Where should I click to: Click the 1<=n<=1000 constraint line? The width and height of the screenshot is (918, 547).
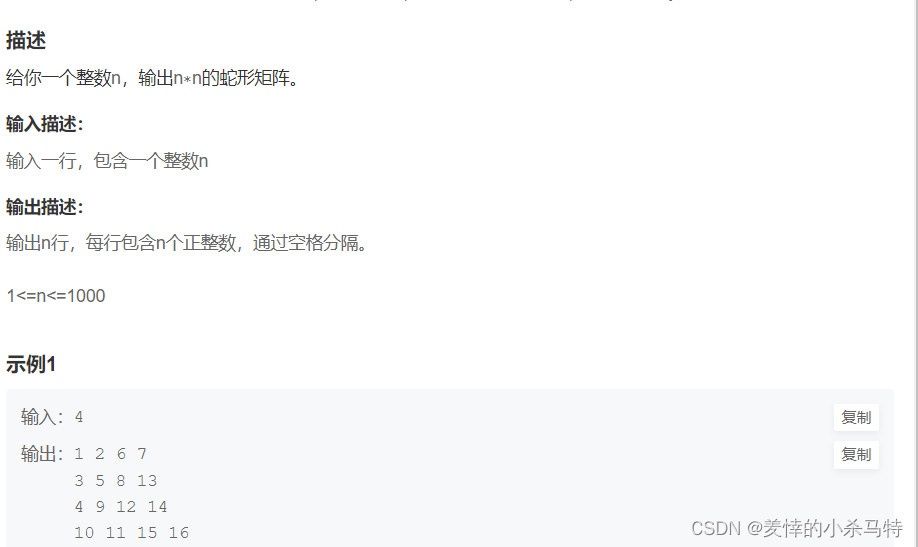click(56, 296)
